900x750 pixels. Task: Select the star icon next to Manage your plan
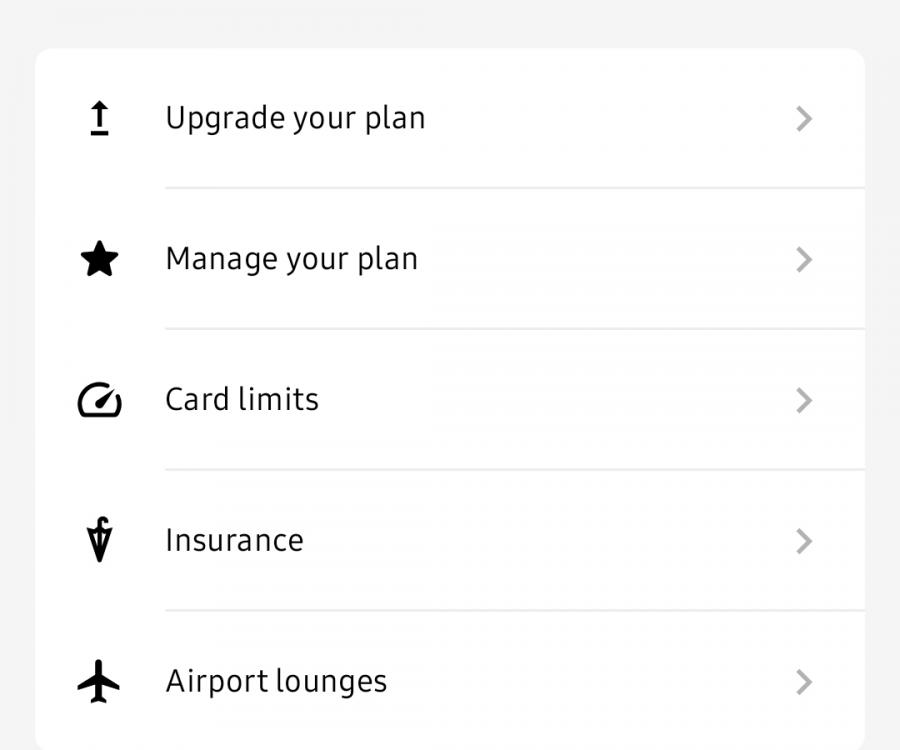(99, 258)
